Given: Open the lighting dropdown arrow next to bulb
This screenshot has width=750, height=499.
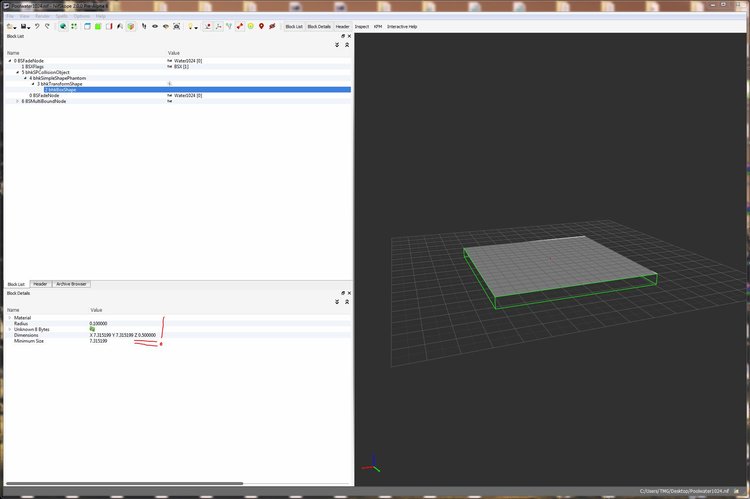Looking at the screenshot, I should click(196, 28).
